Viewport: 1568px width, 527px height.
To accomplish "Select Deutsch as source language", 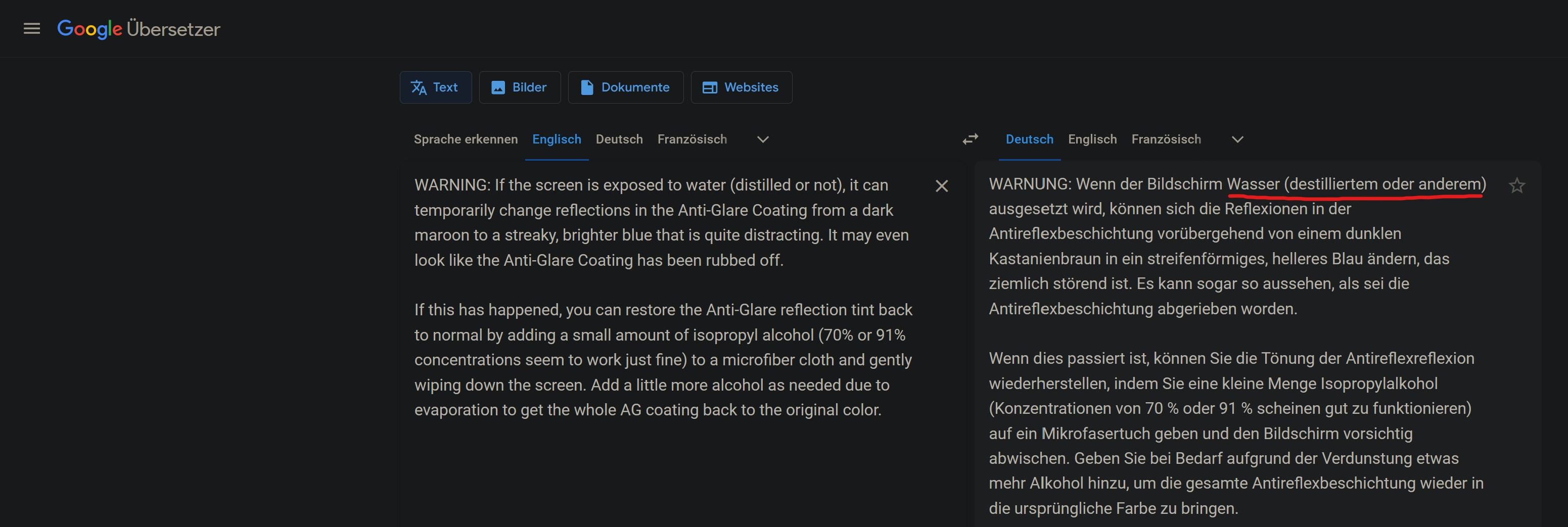I will click(x=619, y=139).
